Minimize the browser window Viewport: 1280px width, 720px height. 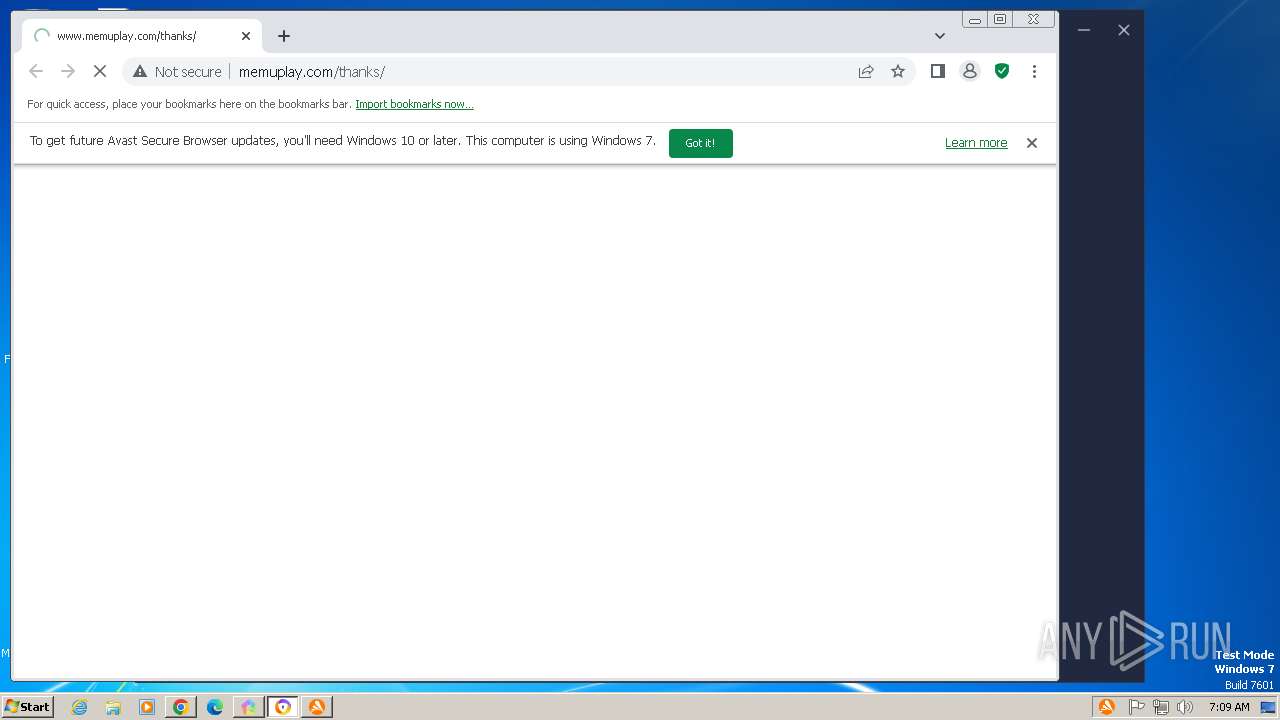[x=975, y=19]
